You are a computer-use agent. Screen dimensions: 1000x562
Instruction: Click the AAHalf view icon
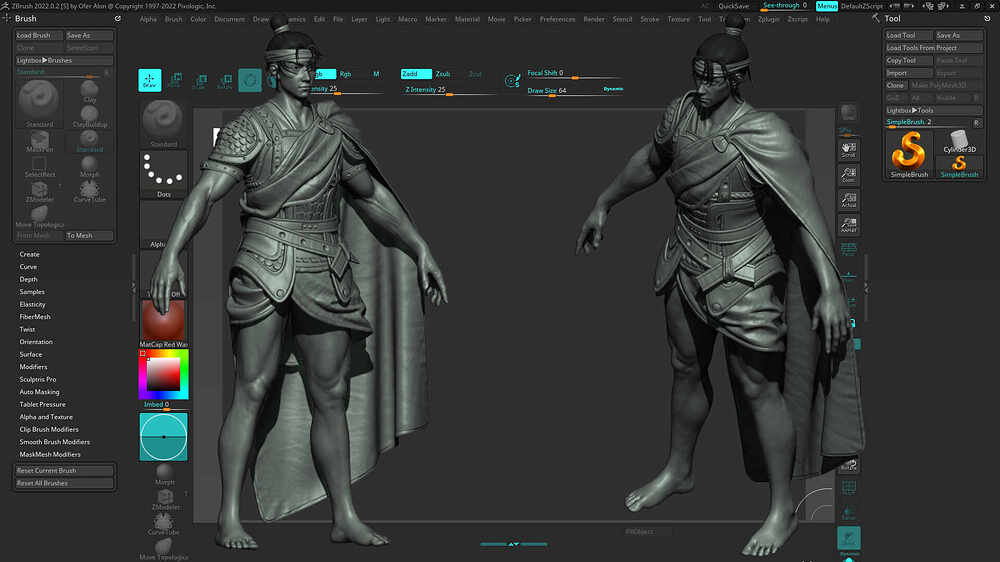848,225
